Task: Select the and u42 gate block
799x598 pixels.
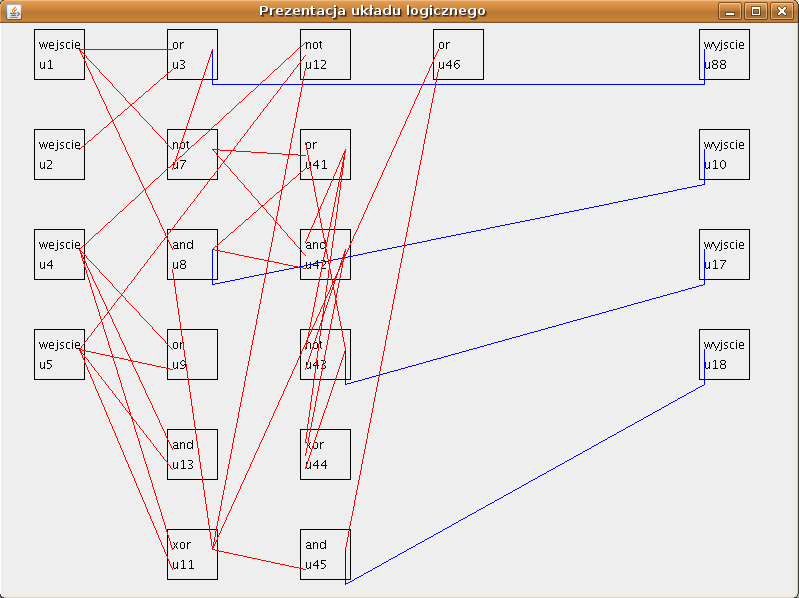Action: pyautogui.click(x=326, y=254)
